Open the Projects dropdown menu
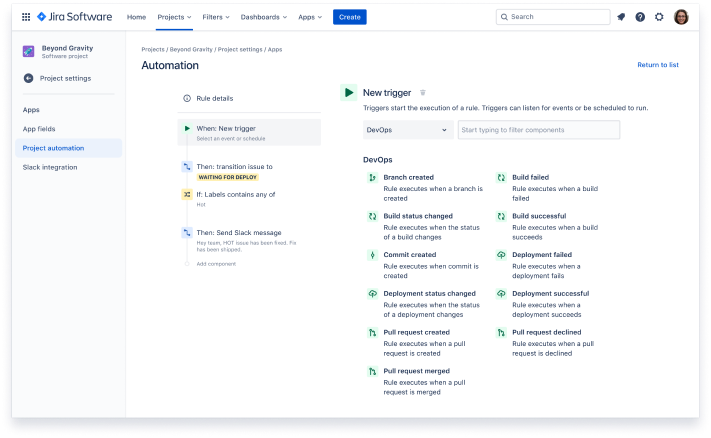 click(174, 17)
